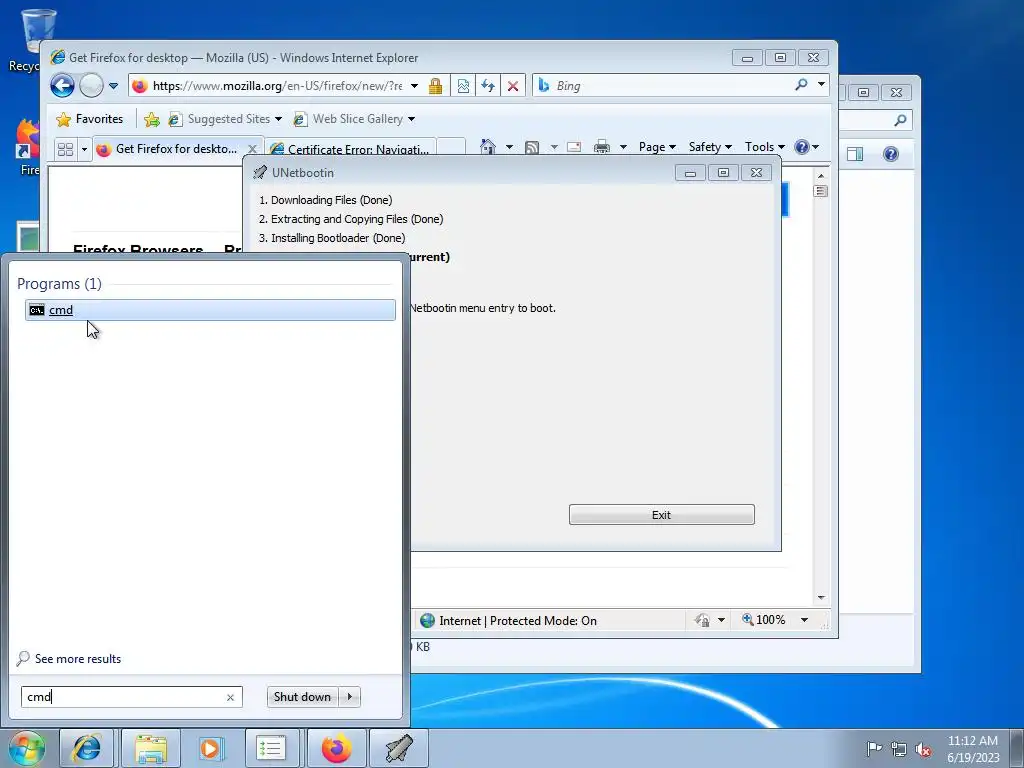Screen dimensions: 1024x768
Task: Open Firefox from the taskbar
Action: 336,748
